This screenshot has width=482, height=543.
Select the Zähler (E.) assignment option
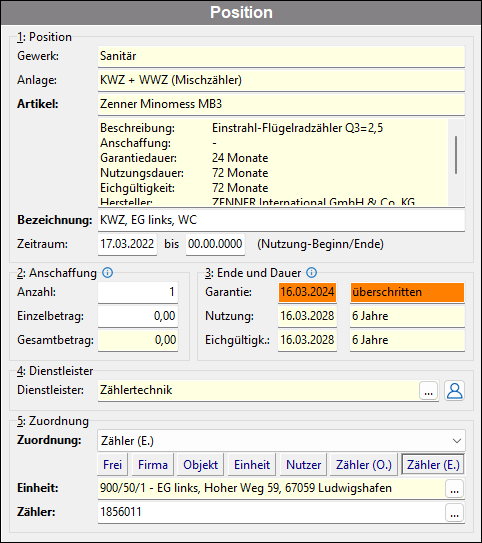(x=433, y=464)
